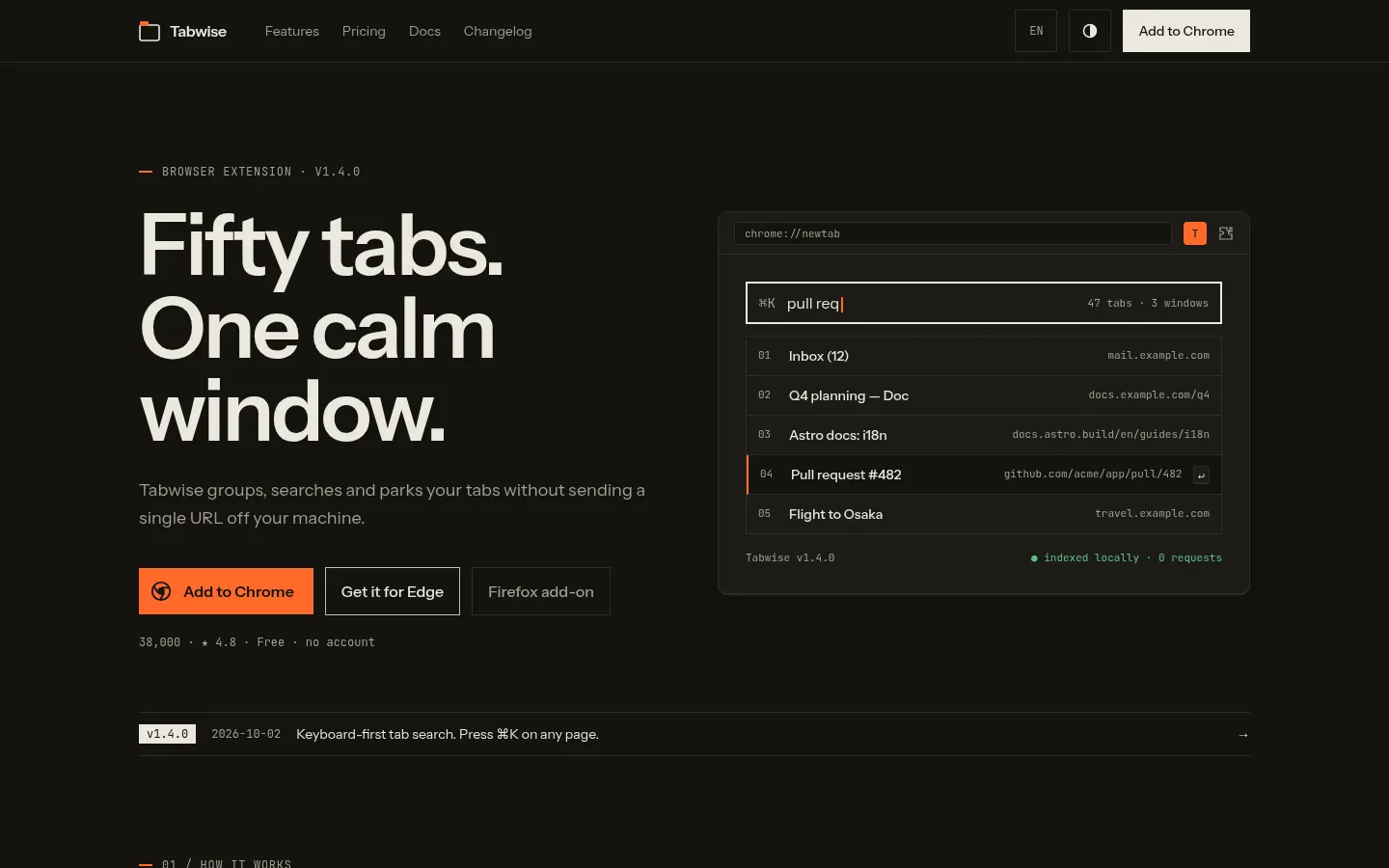Image resolution: width=1389 pixels, height=868 pixels.
Task: Click Add to Chrome in header
Action: click(1186, 31)
